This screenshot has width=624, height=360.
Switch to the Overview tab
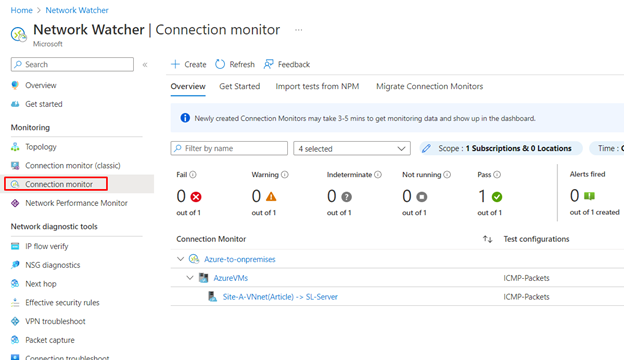coord(188,86)
